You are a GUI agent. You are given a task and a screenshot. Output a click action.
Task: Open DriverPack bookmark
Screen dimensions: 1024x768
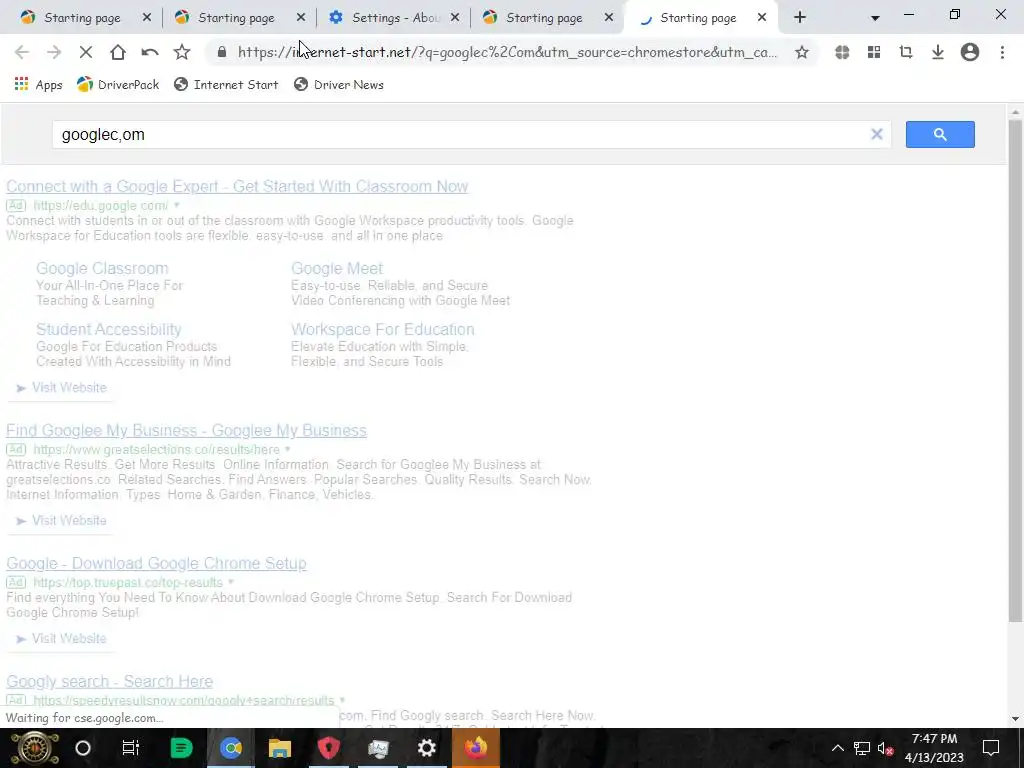click(118, 84)
